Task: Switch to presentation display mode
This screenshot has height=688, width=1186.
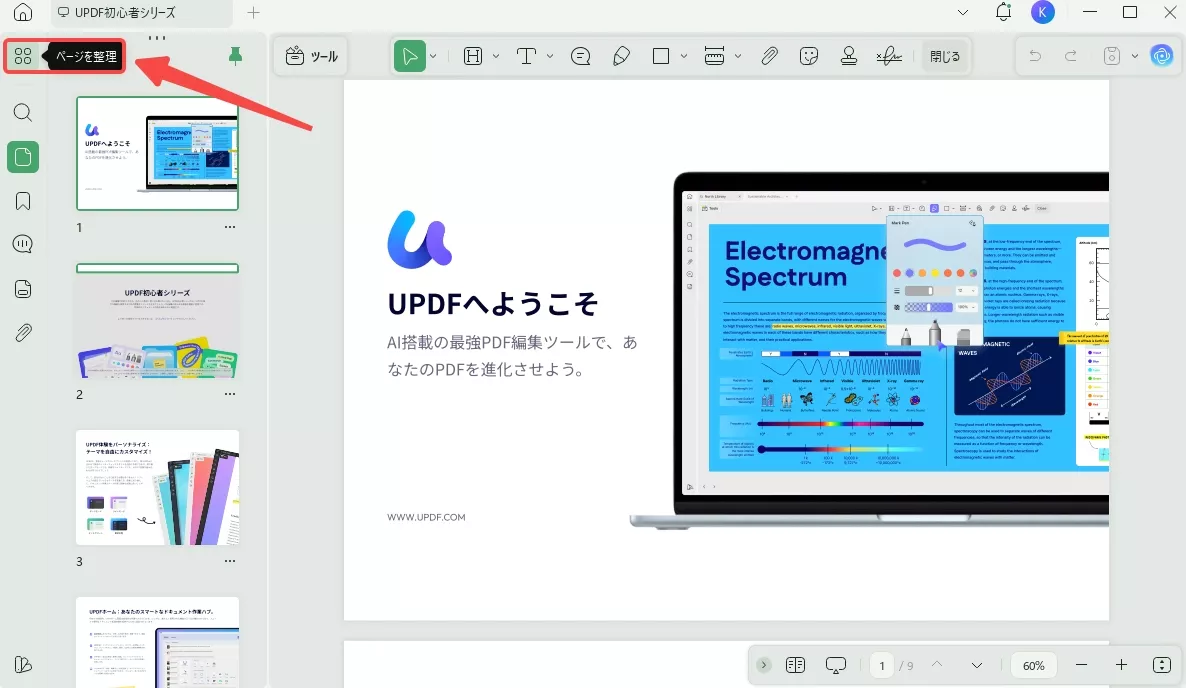Action: 836,665
